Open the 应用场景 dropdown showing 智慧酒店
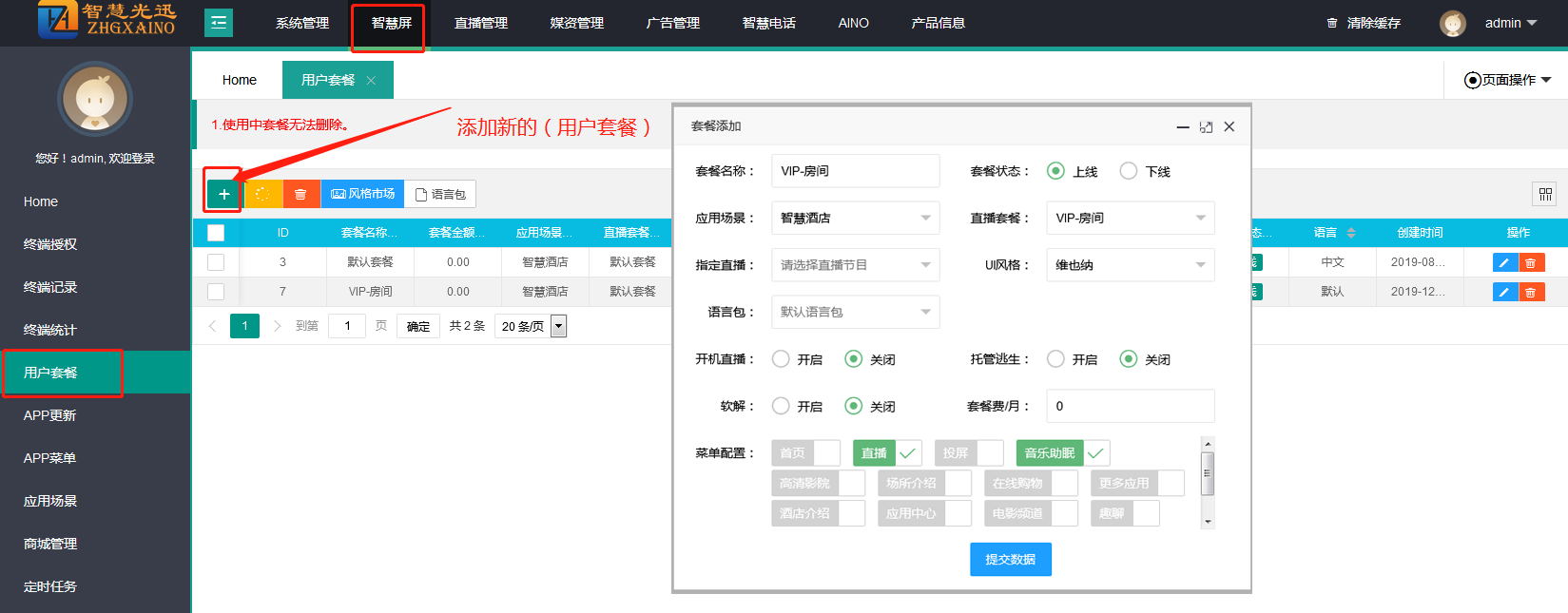Screen dimensions: 1568x613 coord(855,218)
